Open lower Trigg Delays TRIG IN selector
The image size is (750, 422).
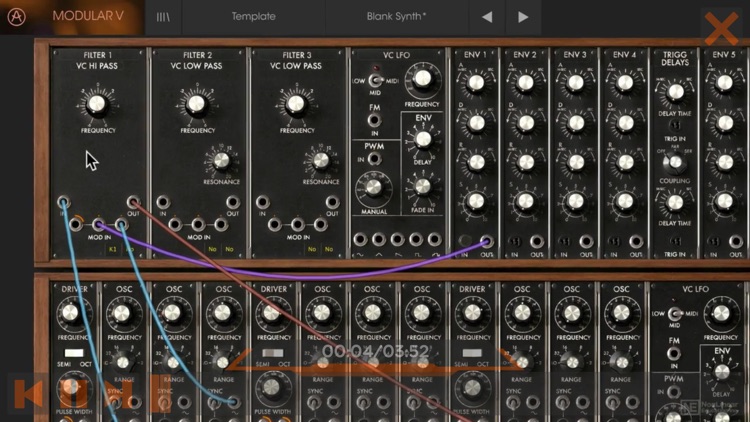(675, 242)
